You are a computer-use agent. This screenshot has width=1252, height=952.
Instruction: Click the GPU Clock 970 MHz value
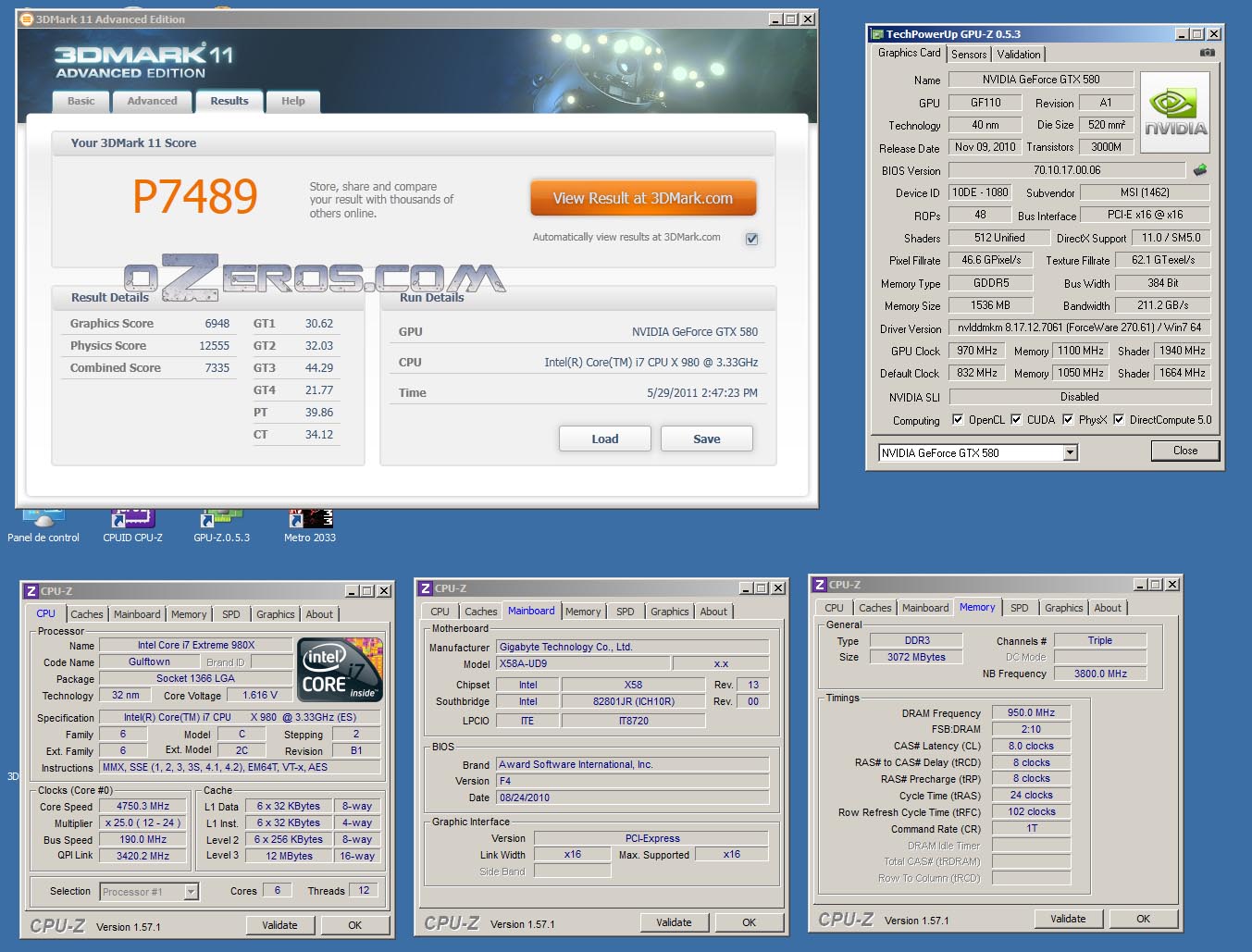[977, 351]
